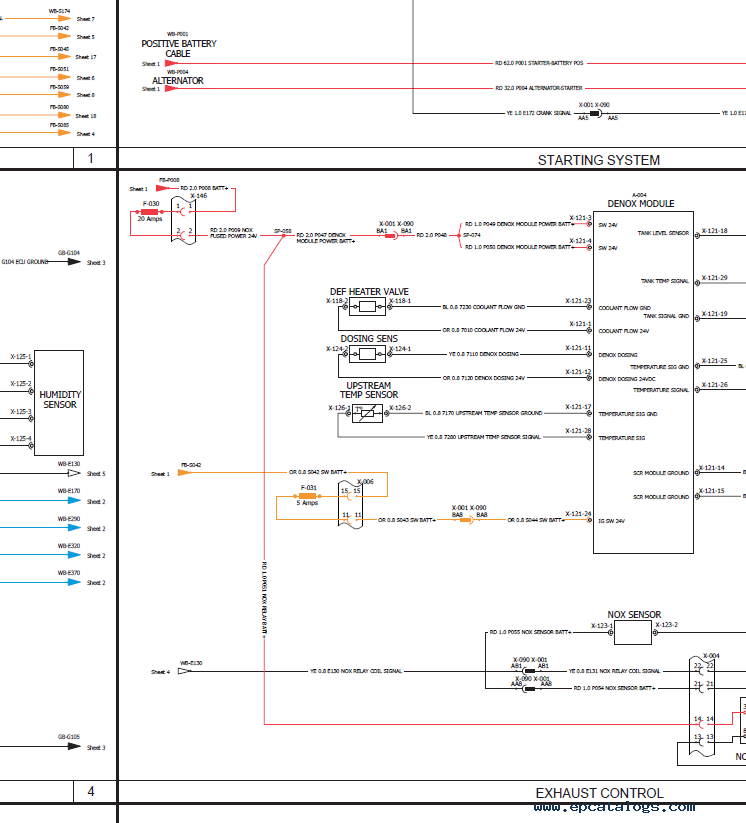Screen dimensions: 746x823
Task: Click the TANK TEMP SIGNAL text in module
Action: [x=665, y=281]
